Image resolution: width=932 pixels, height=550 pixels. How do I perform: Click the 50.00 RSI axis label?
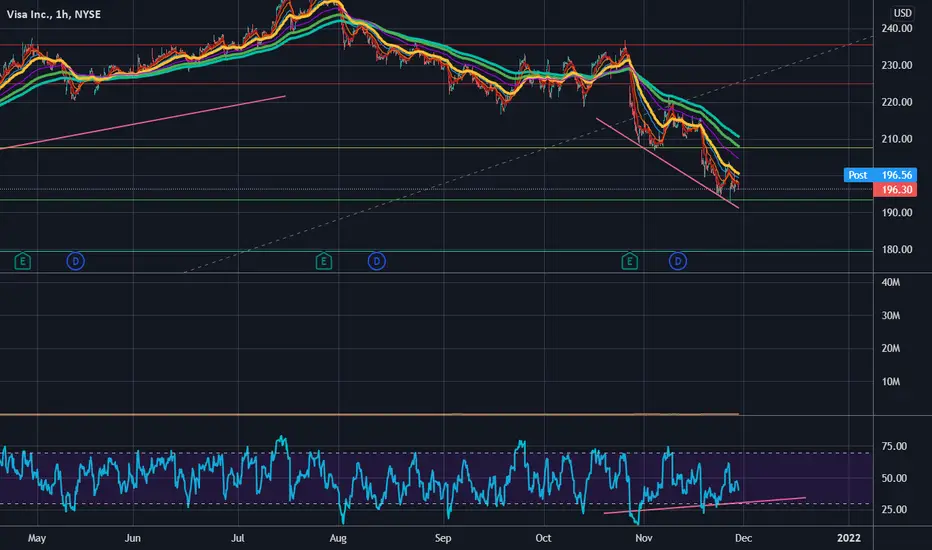click(x=894, y=478)
